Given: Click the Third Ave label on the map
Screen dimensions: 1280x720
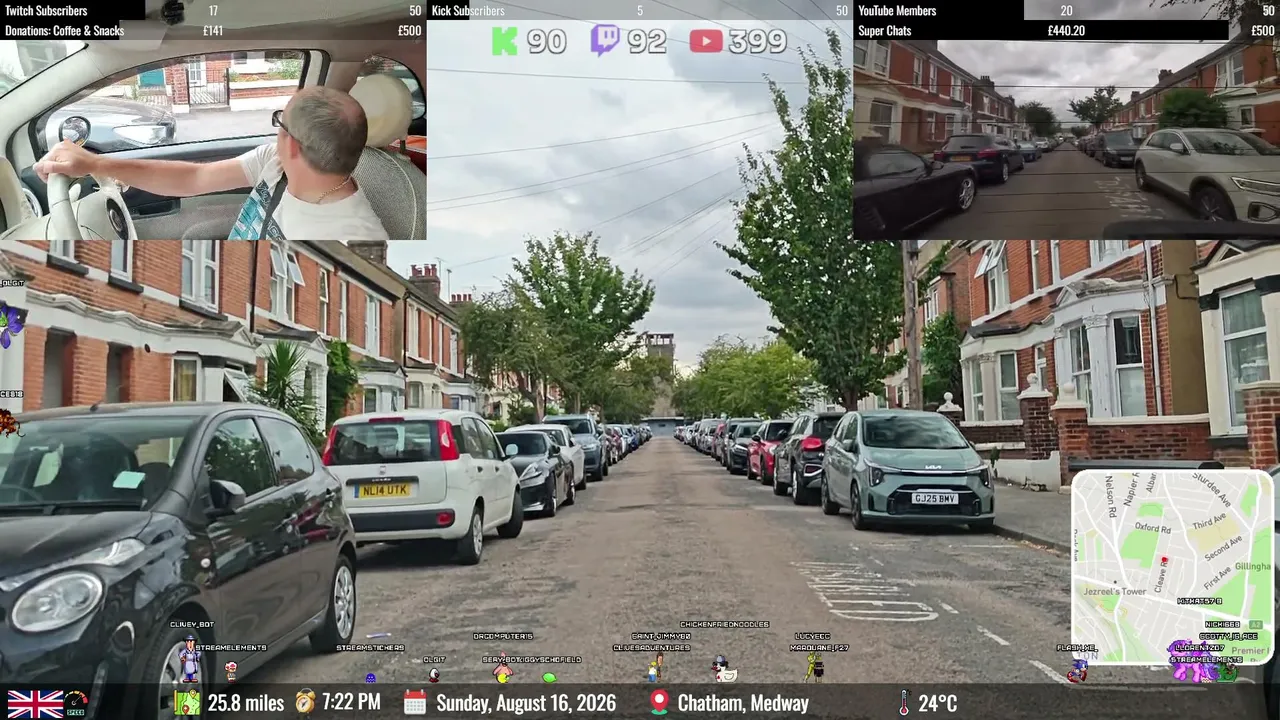Looking at the screenshot, I should tap(1208, 522).
